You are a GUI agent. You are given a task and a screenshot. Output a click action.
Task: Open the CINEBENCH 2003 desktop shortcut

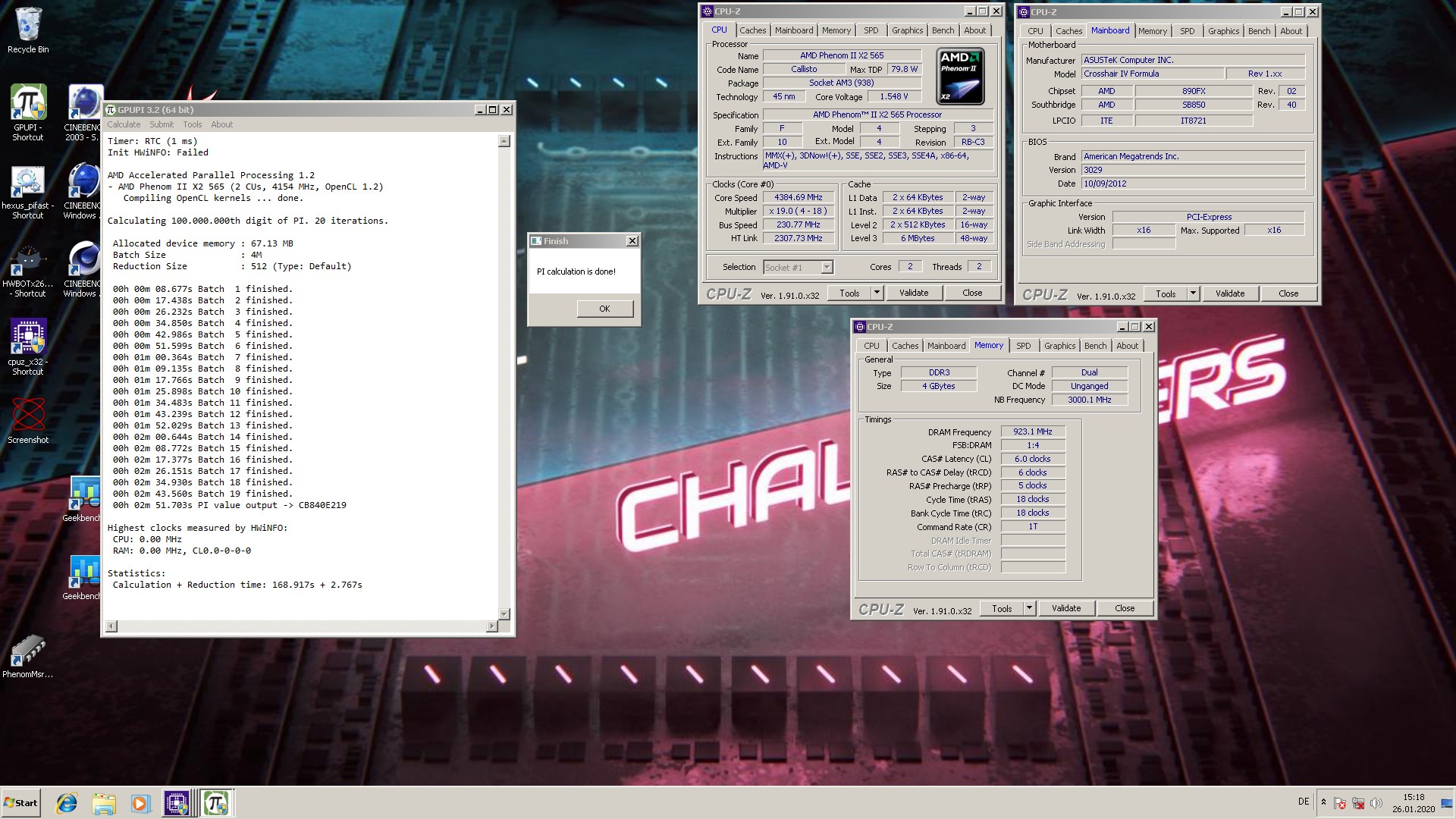pos(83,112)
